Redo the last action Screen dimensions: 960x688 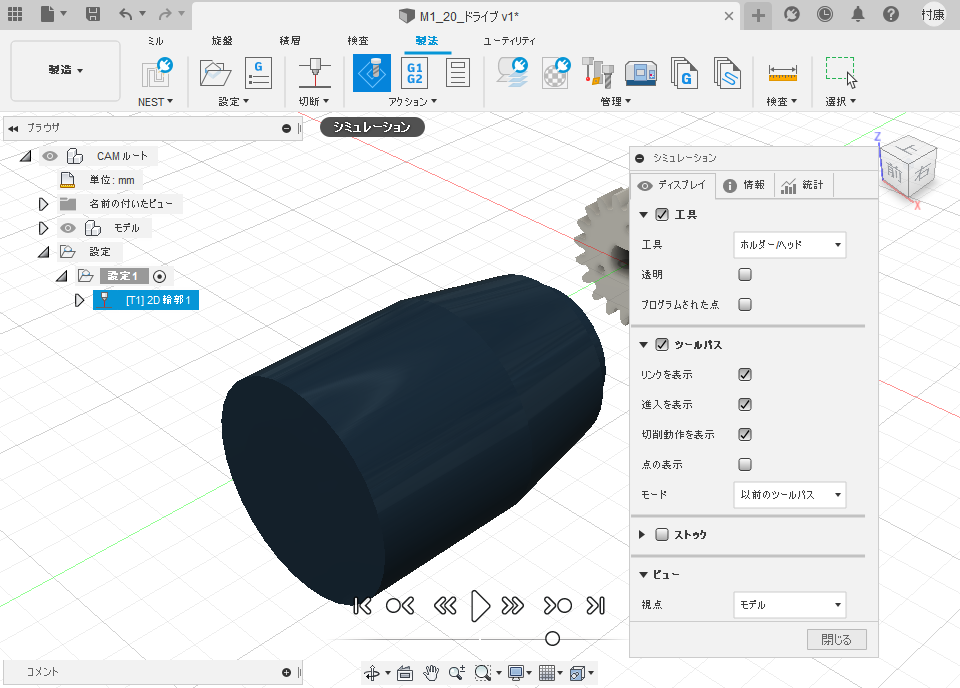coord(165,13)
